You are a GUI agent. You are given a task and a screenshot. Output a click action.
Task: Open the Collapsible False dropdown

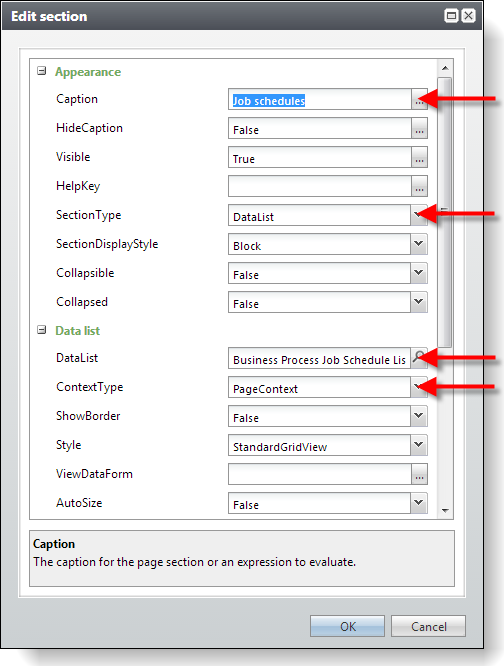[x=419, y=273]
